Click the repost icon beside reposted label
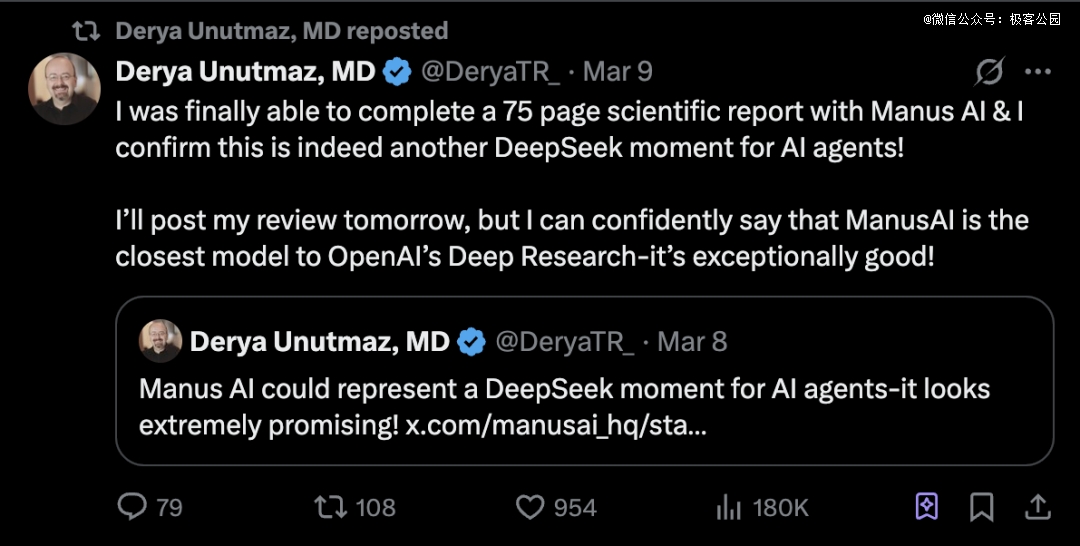Viewport: 1080px width, 546px height. (x=87, y=30)
